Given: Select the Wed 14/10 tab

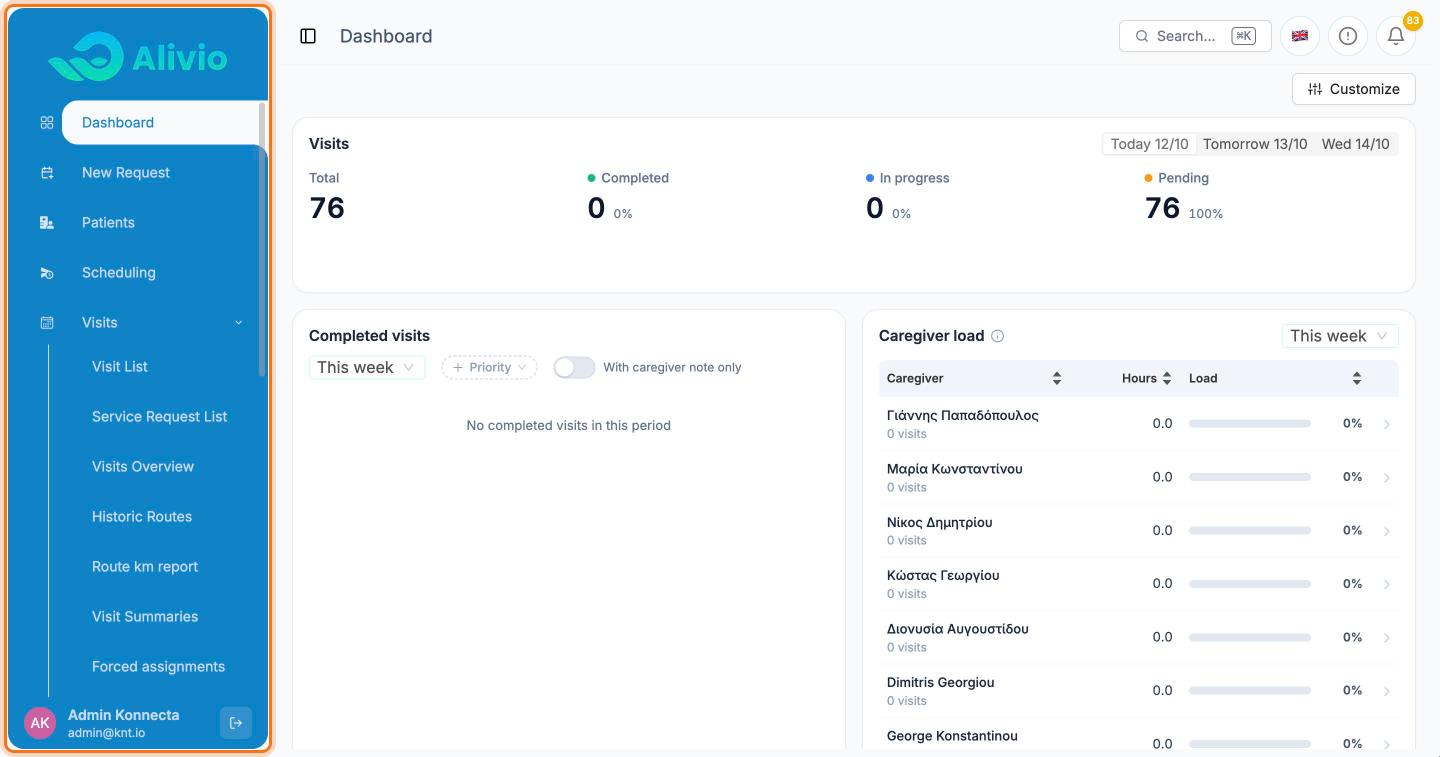Looking at the screenshot, I should (1355, 144).
